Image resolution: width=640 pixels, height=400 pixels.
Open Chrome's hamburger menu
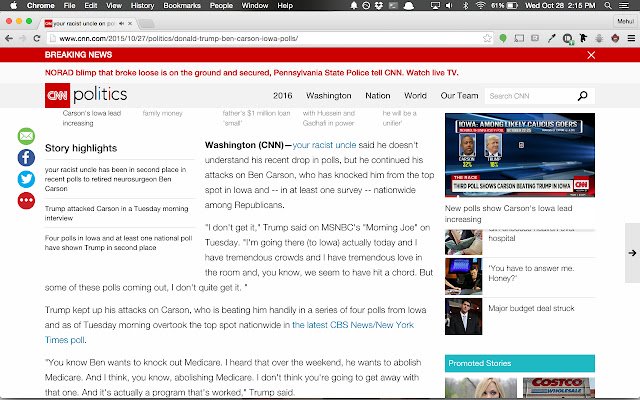(631, 38)
